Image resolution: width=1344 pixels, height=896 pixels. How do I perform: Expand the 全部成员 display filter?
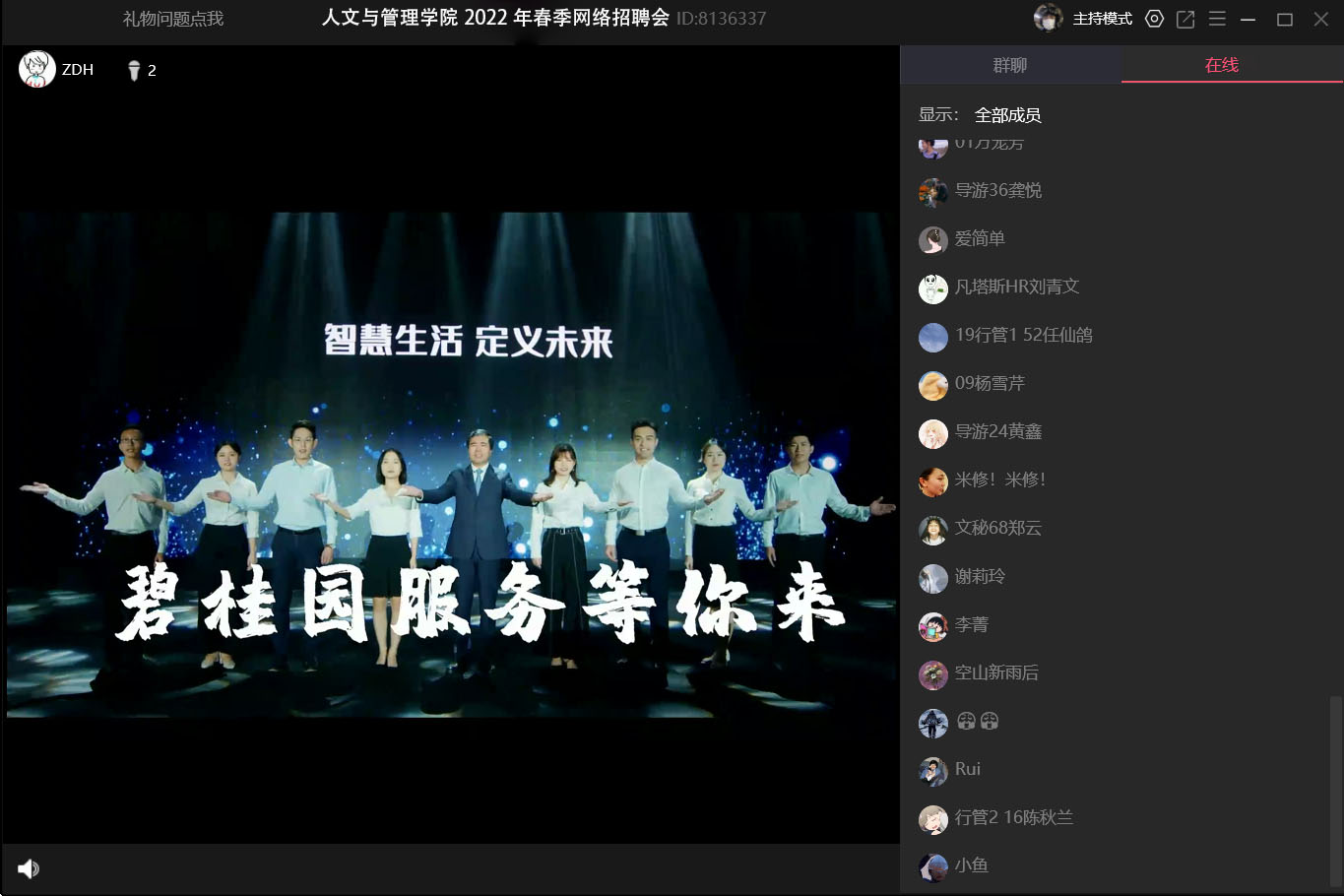1007,115
